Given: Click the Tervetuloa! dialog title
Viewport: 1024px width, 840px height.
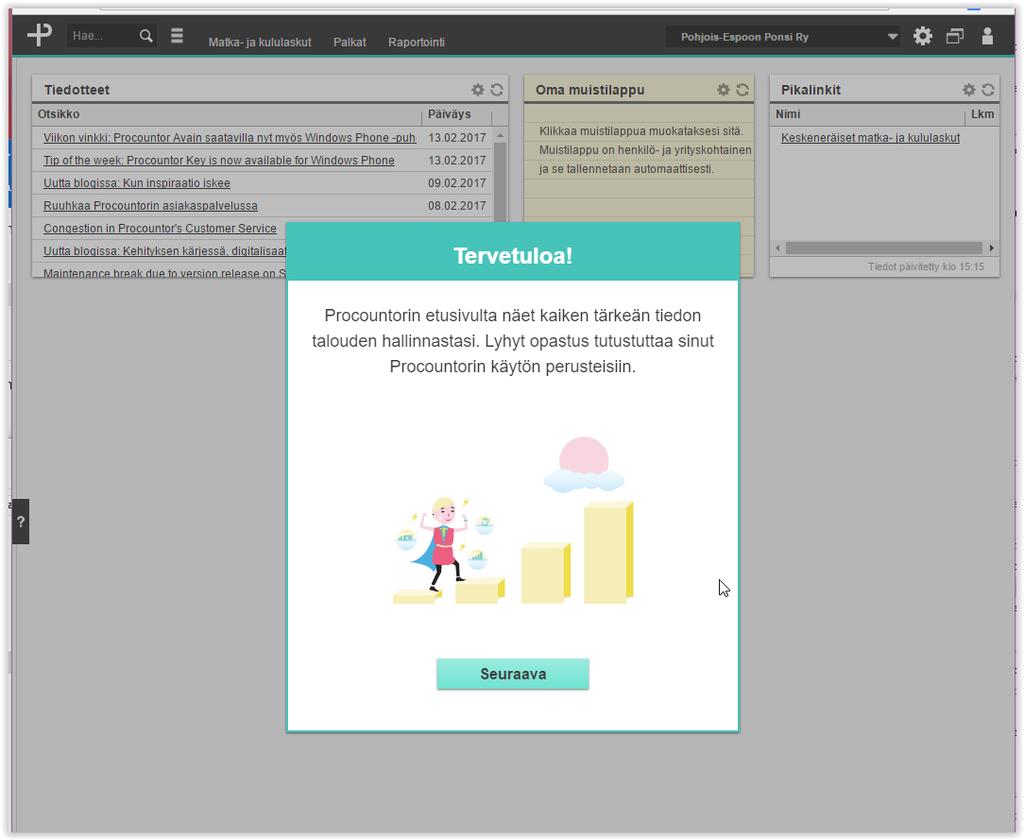Looking at the screenshot, I should [x=513, y=255].
